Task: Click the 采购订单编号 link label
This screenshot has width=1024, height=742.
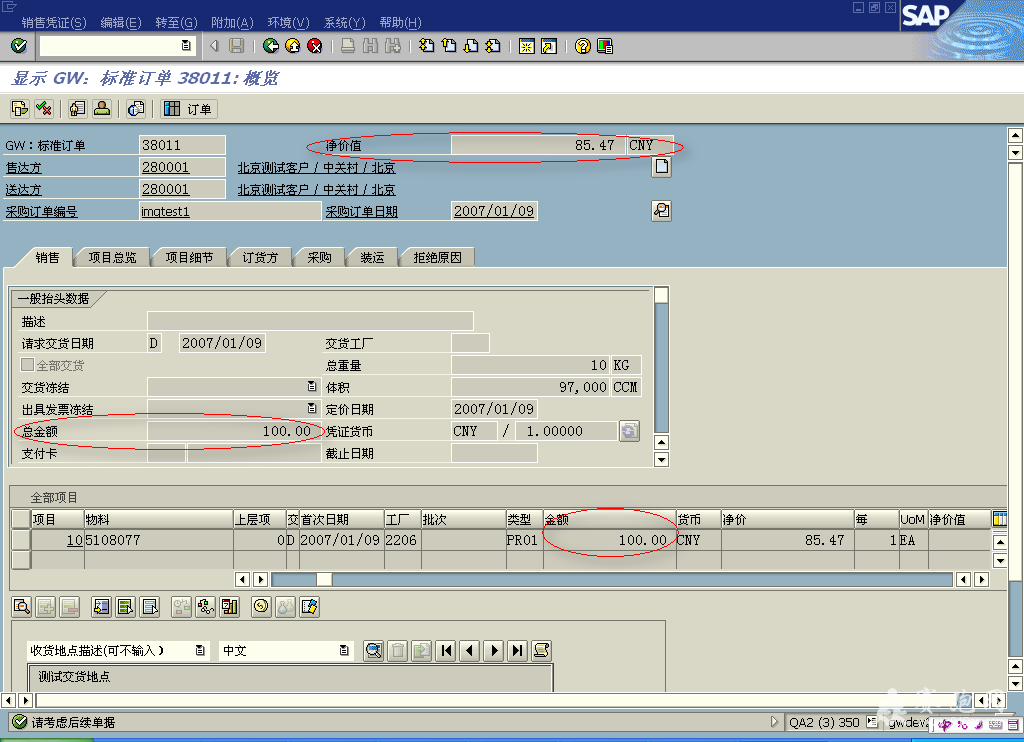Action: coord(42,212)
